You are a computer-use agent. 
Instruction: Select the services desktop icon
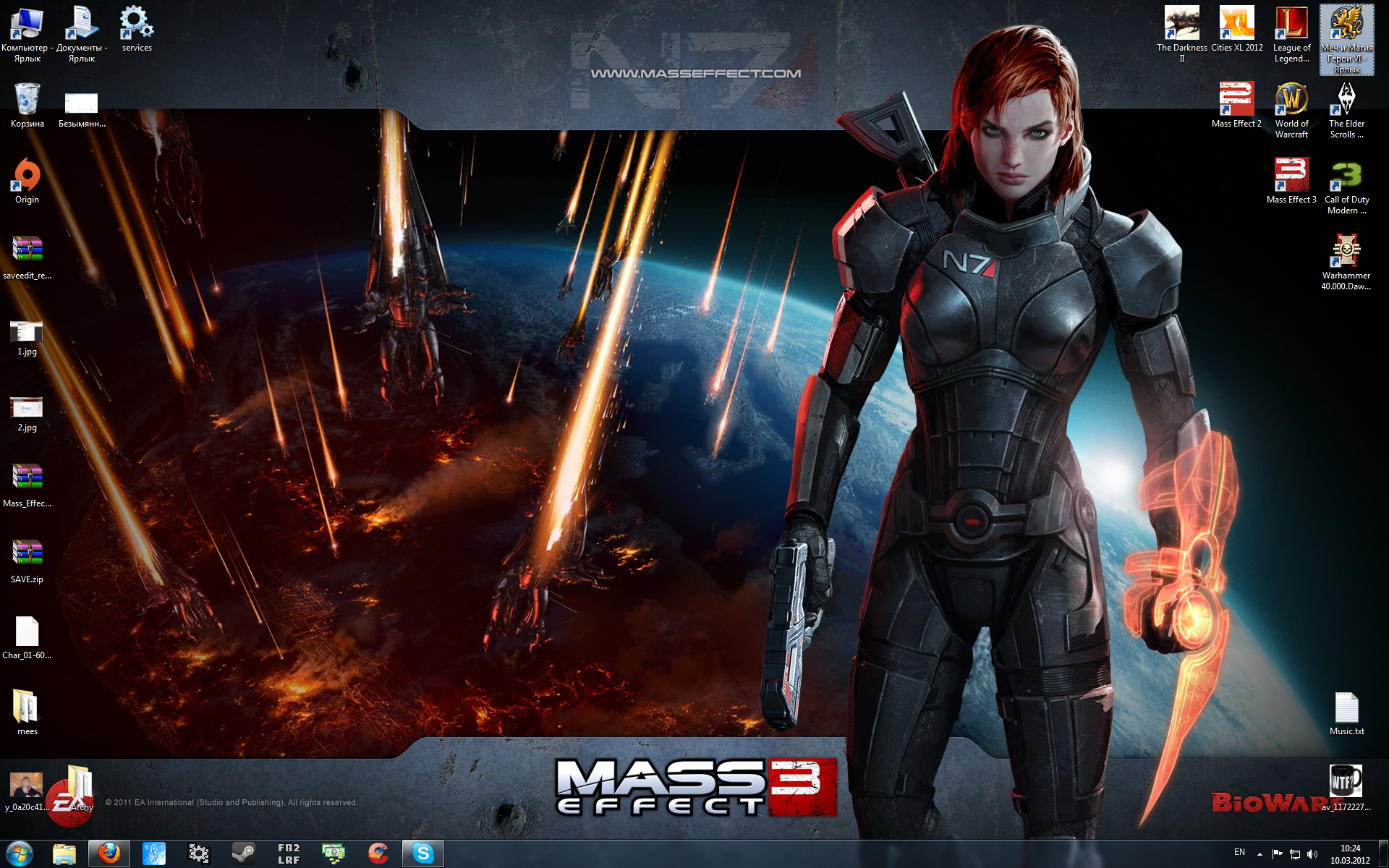click(137, 29)
